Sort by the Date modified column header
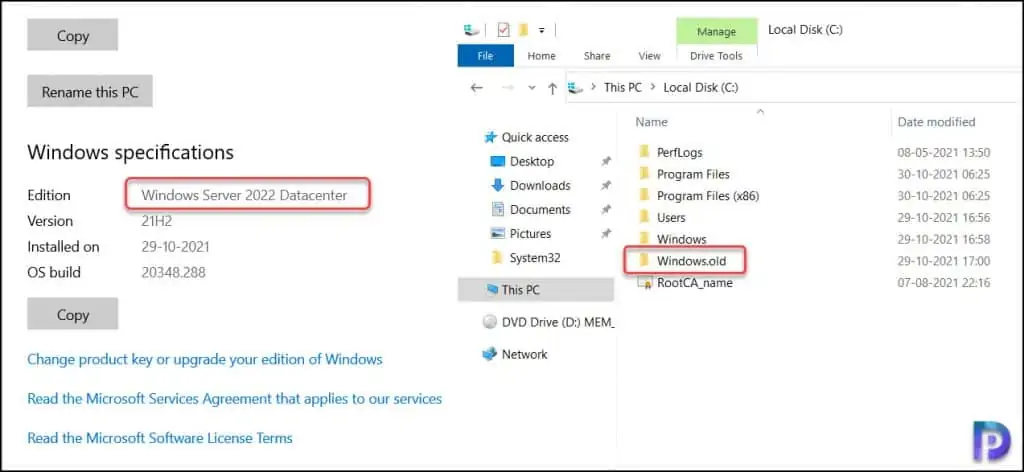Viewport: 1024px width, 472px height. point(936,122)
